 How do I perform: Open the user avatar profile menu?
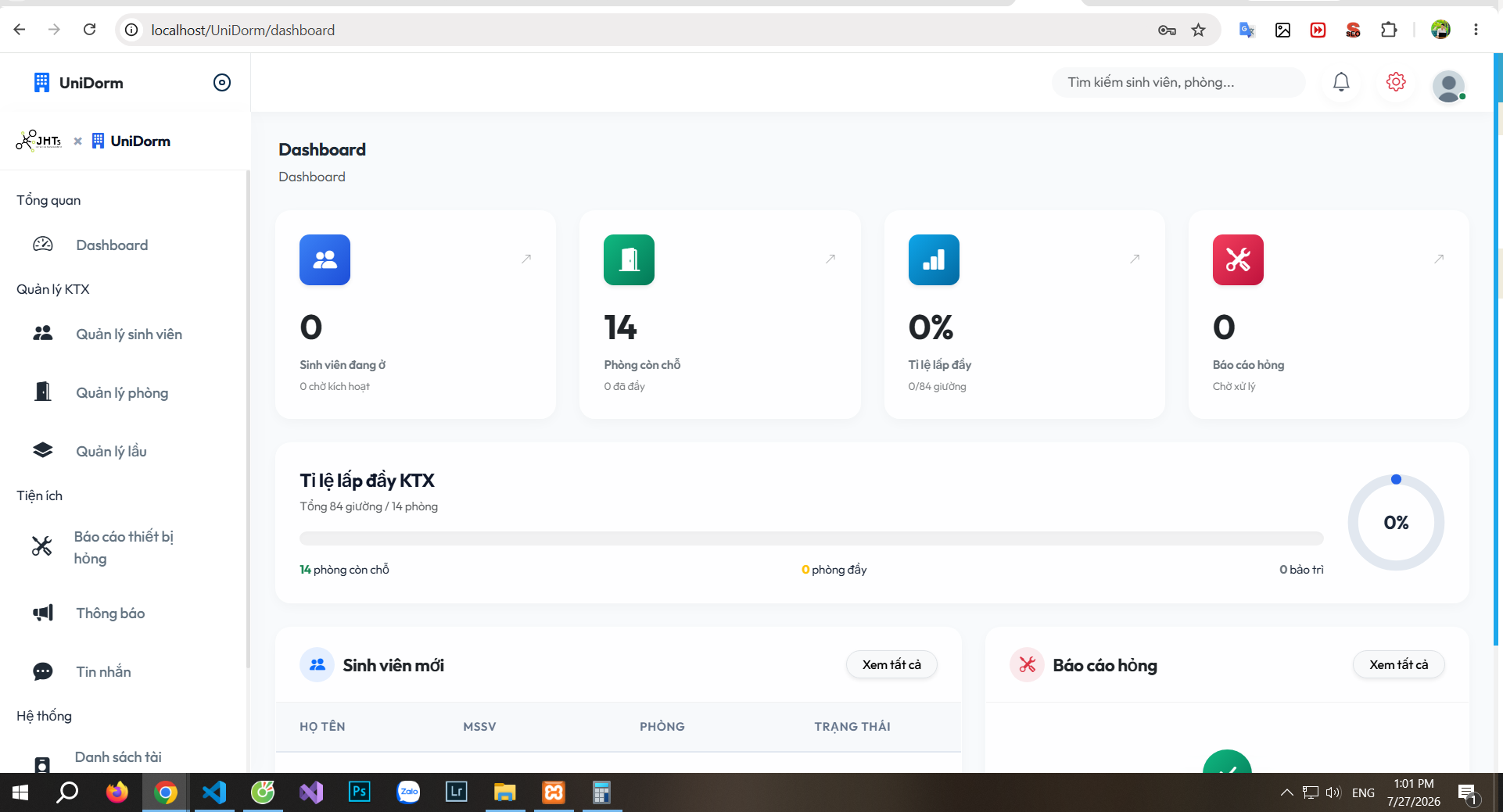click(1448, 86)
